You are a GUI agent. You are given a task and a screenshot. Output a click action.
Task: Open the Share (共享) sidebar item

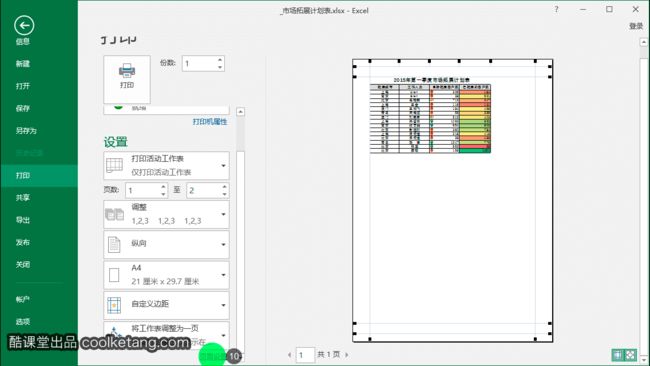pos(23,198)
